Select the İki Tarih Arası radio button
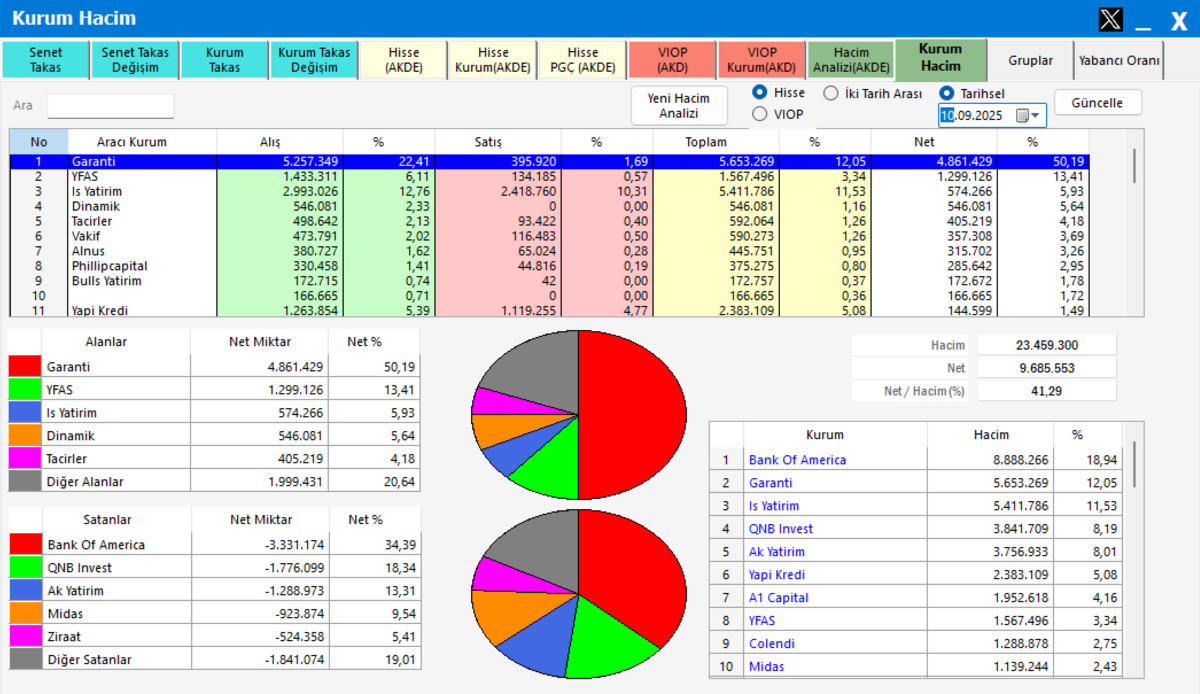This screenshot has height=694, width=1200. (x=831, y=93)
